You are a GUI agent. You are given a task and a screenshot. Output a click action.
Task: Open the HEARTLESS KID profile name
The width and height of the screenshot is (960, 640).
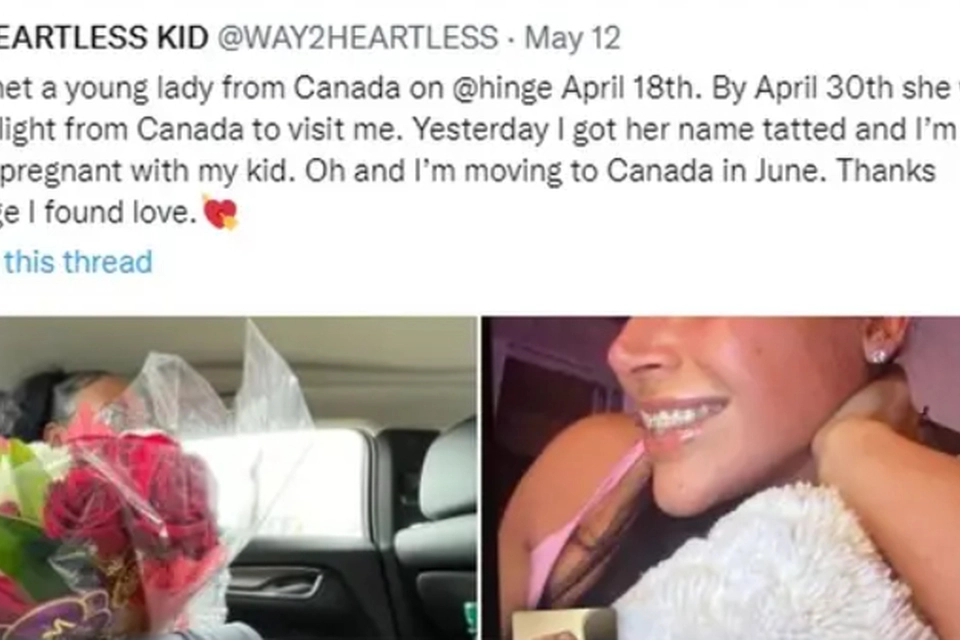(104, 38)
